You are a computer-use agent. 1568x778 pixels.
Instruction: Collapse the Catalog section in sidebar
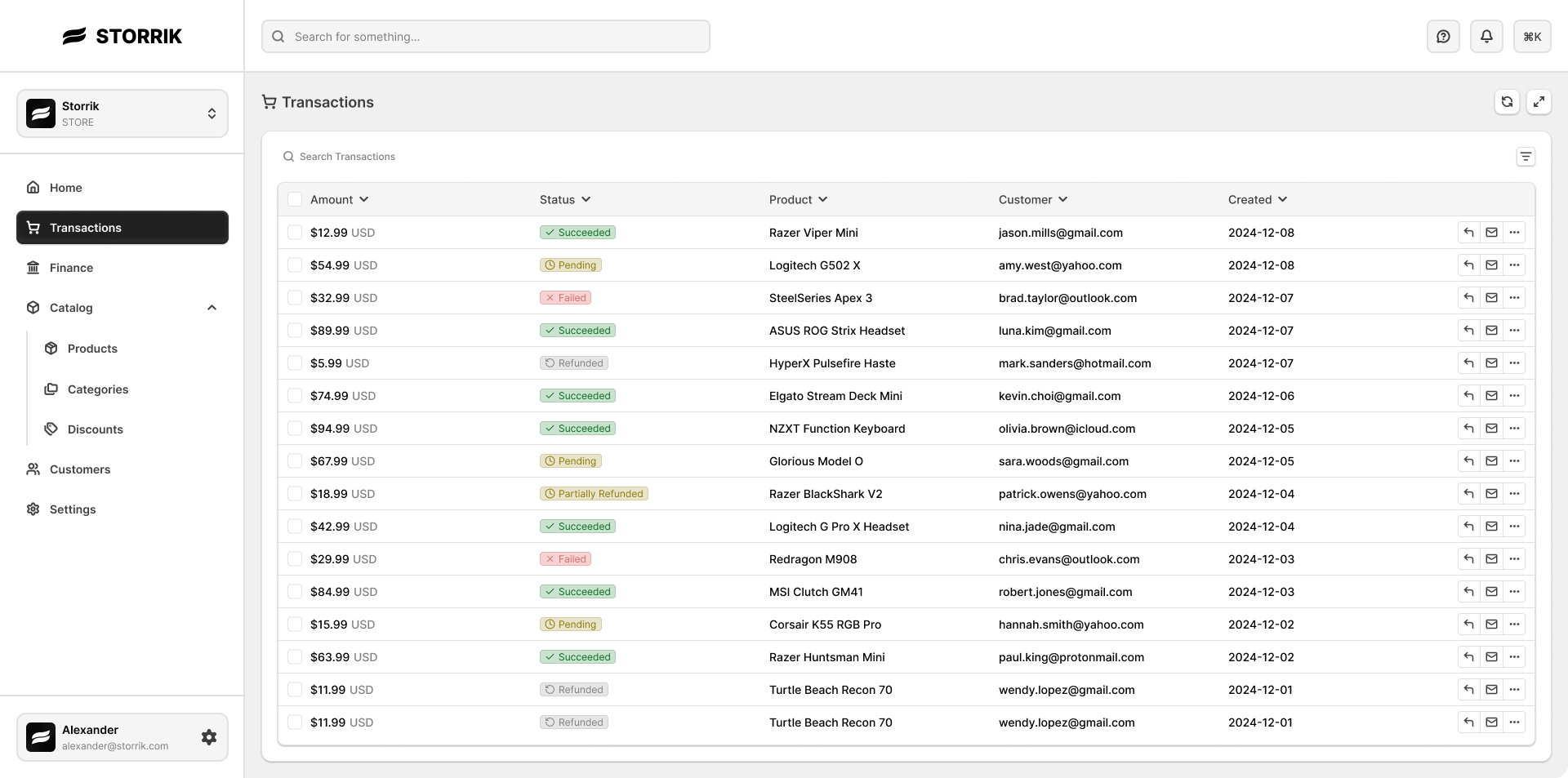click(212, 308)
